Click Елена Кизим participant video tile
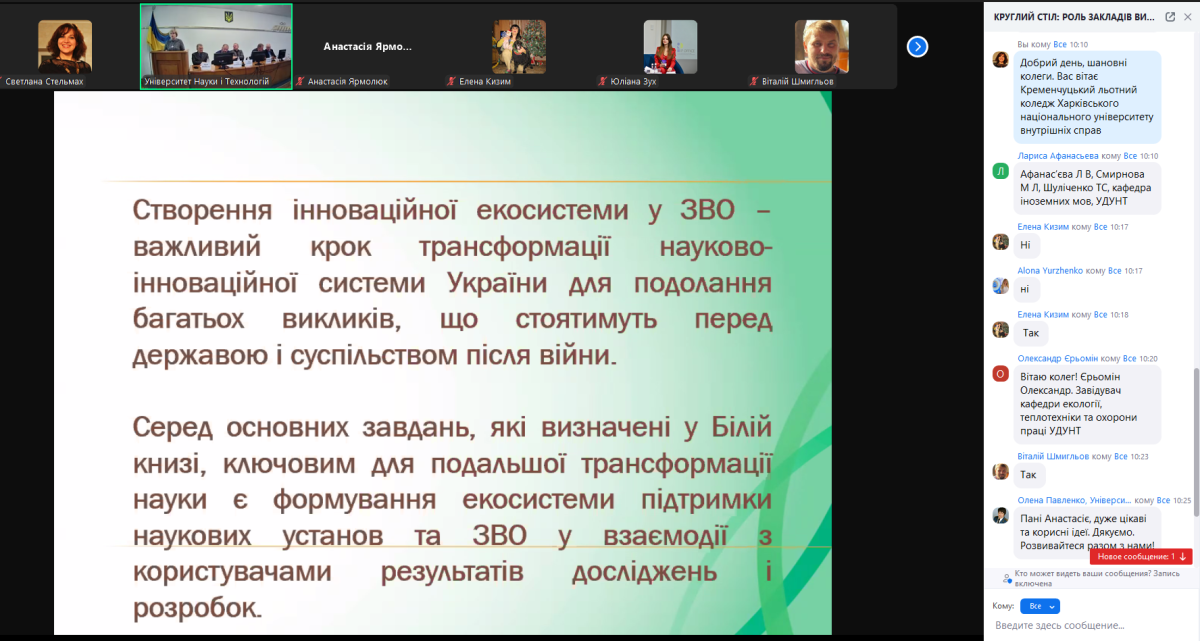The image size is (1200, 641). (x=518, y=46)
